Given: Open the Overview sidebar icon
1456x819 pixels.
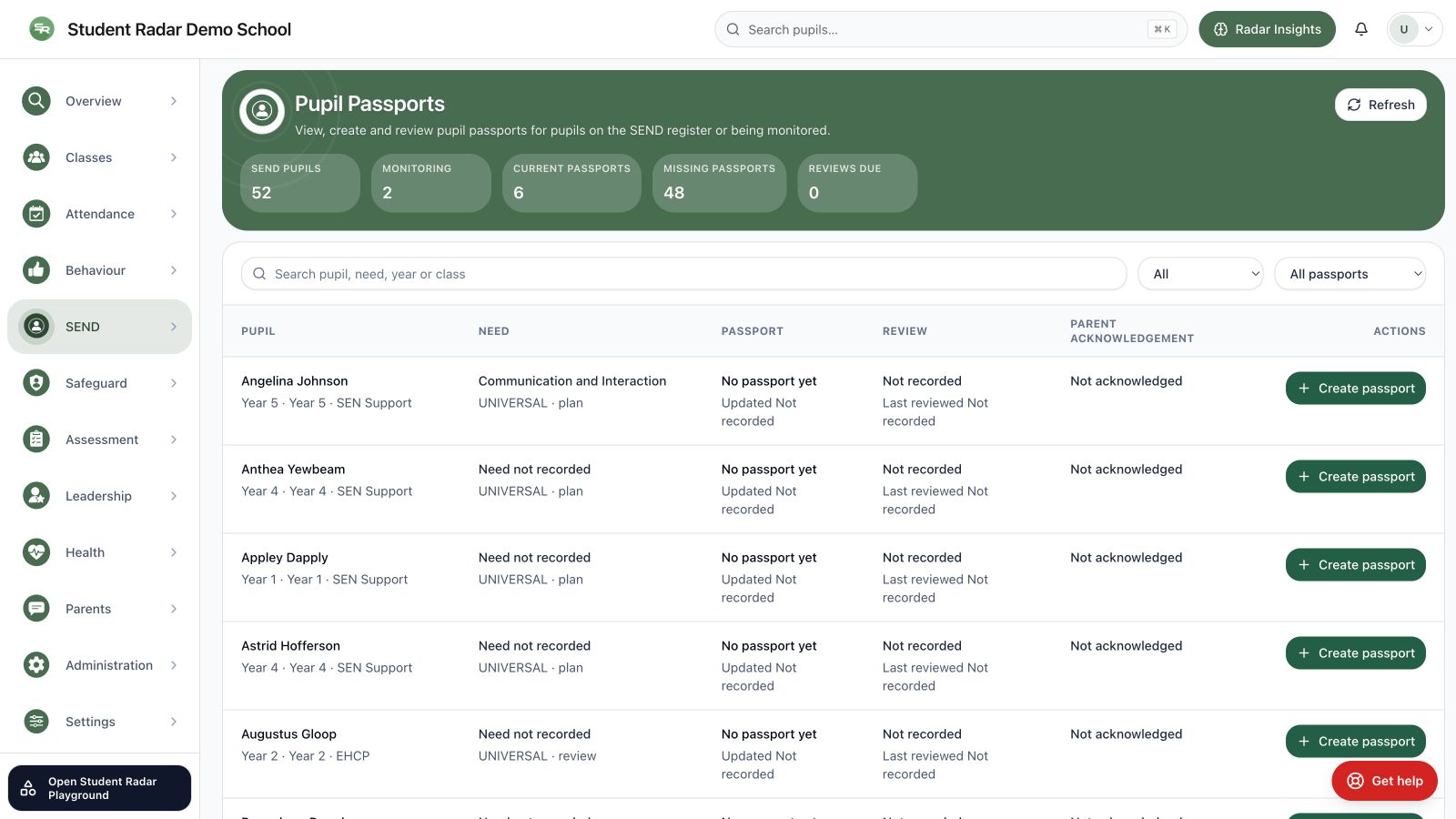Looking at the screenshot, I should pos(36,101).
